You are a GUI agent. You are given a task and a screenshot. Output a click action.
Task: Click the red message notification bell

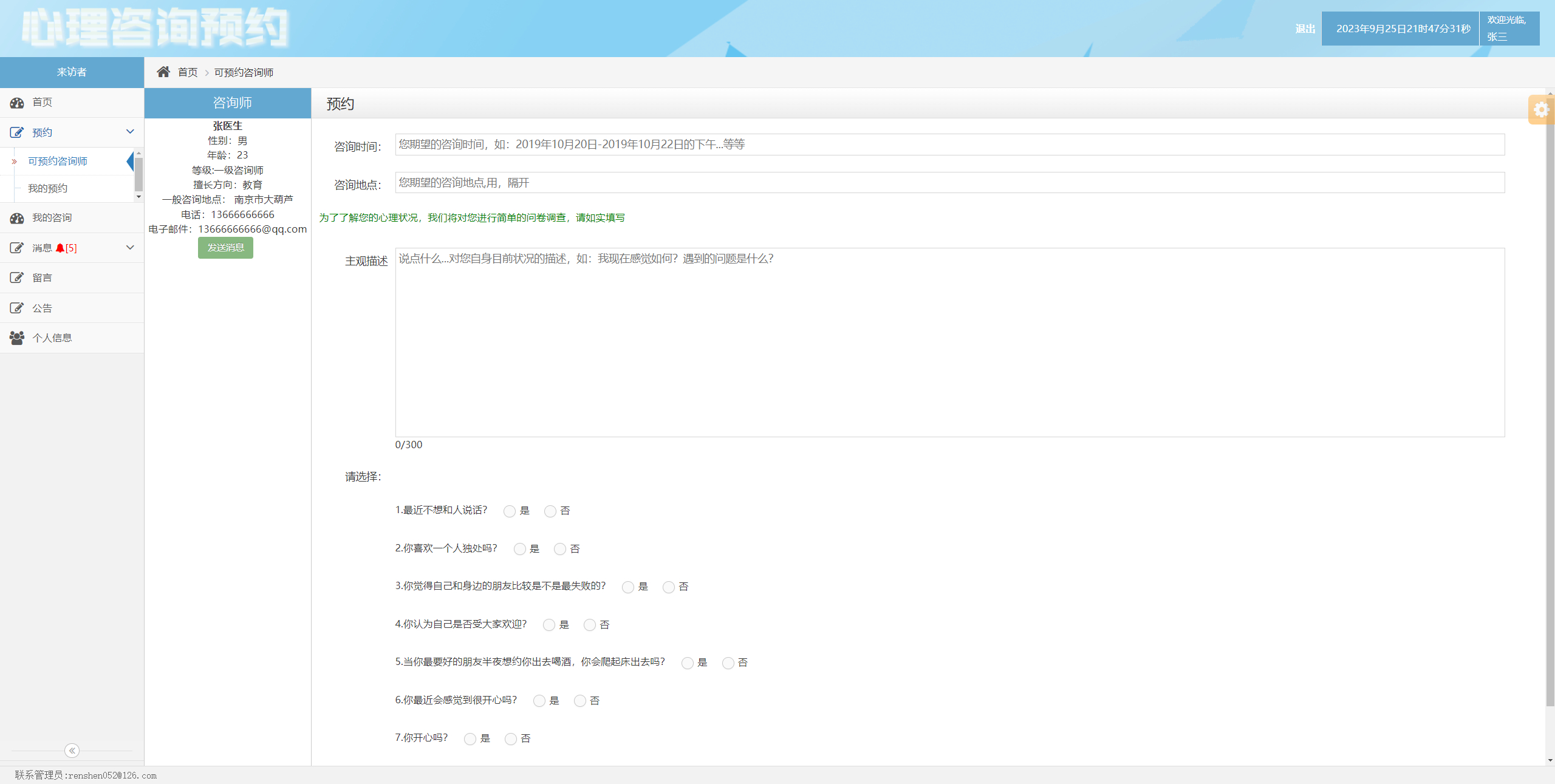tap(60, 248)
